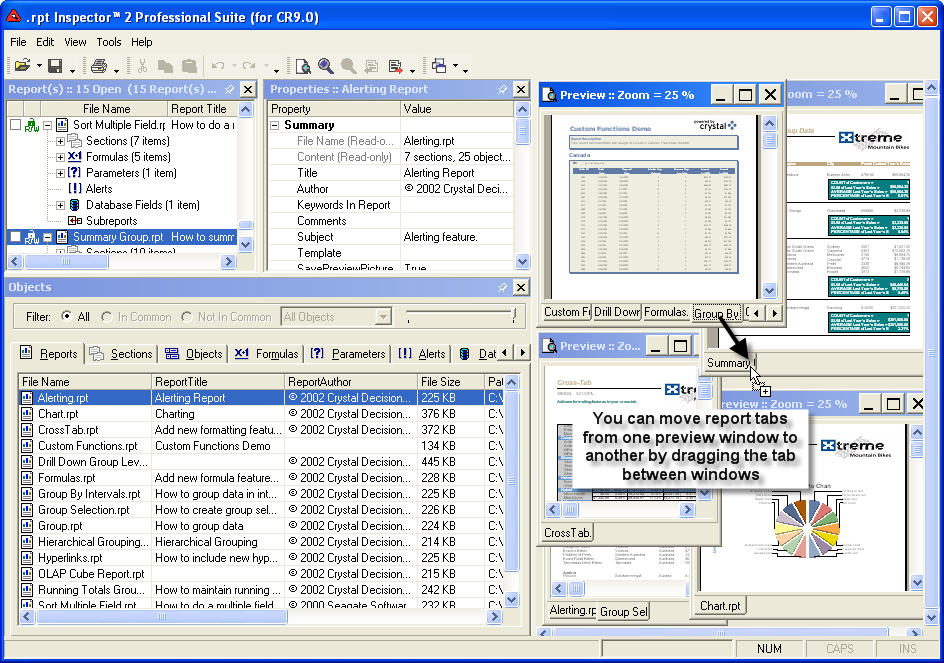Click the report icon beside Chart.rpt row
This screenshot has width=944, height=663.
[27, 414]
